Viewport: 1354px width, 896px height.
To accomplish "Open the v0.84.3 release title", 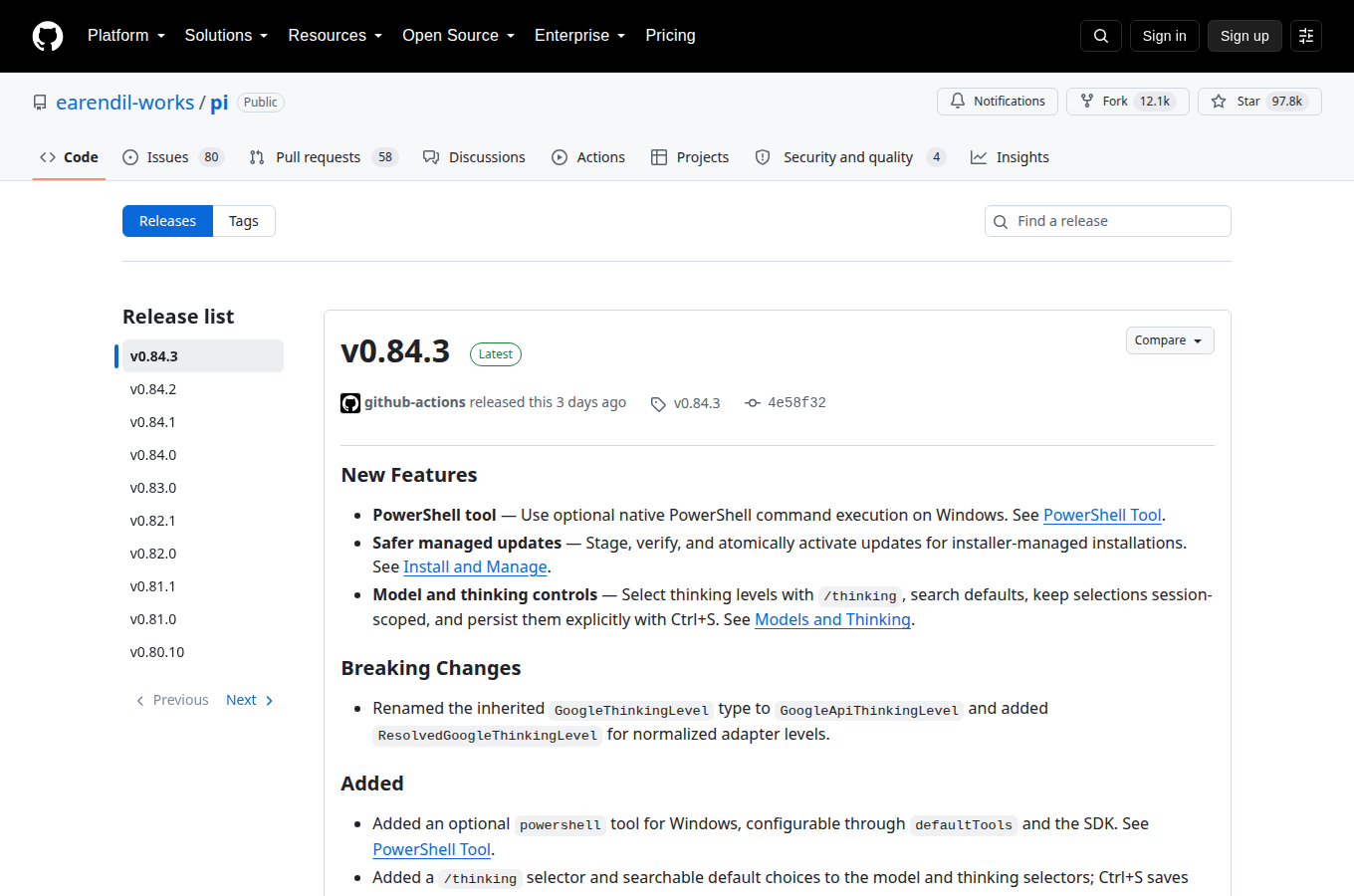I will [x=395, y=351].
